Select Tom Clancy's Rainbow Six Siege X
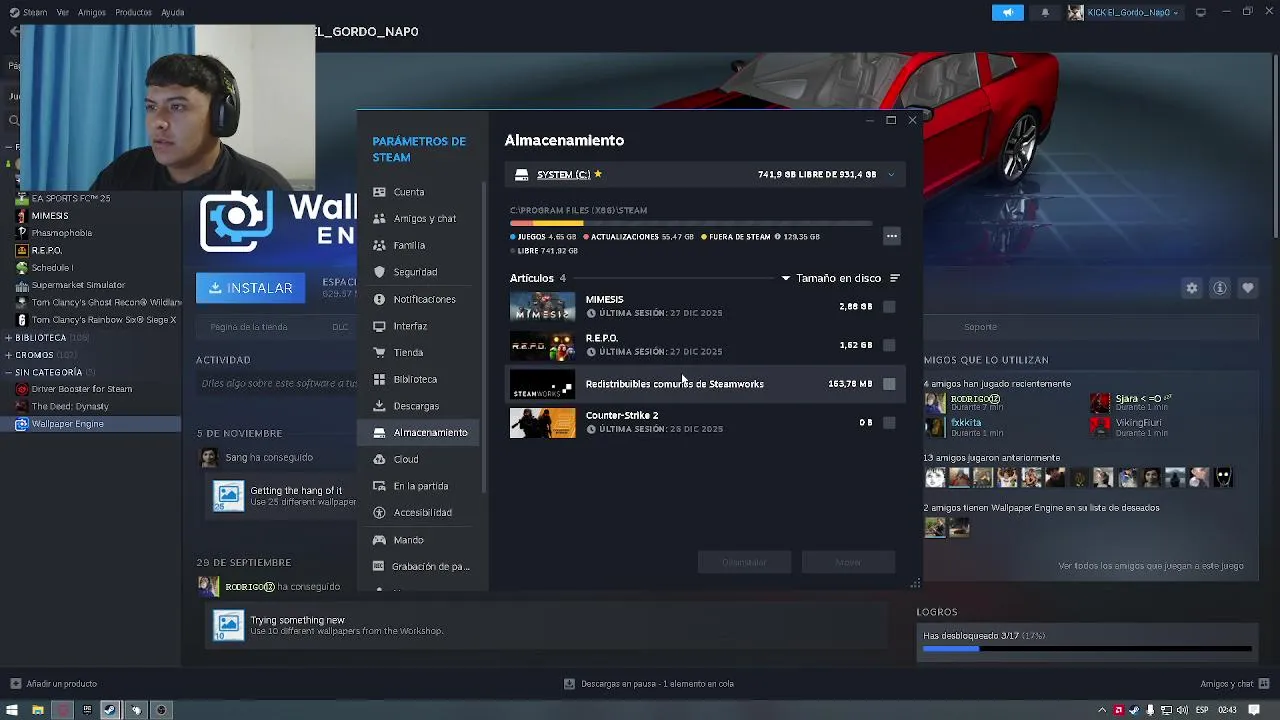The image size is (1280, 720). 104,320
